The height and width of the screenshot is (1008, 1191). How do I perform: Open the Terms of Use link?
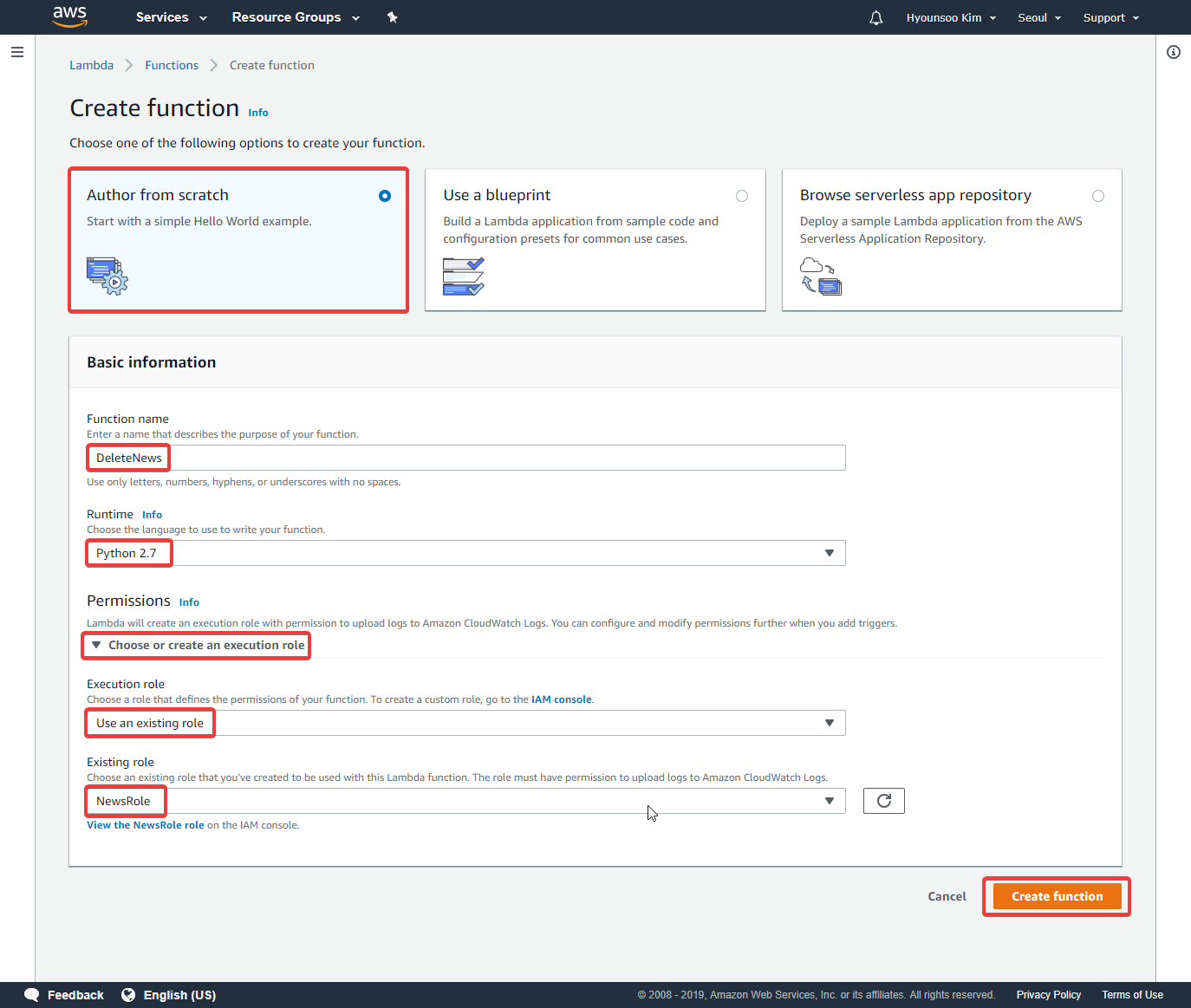[1132, 995]
